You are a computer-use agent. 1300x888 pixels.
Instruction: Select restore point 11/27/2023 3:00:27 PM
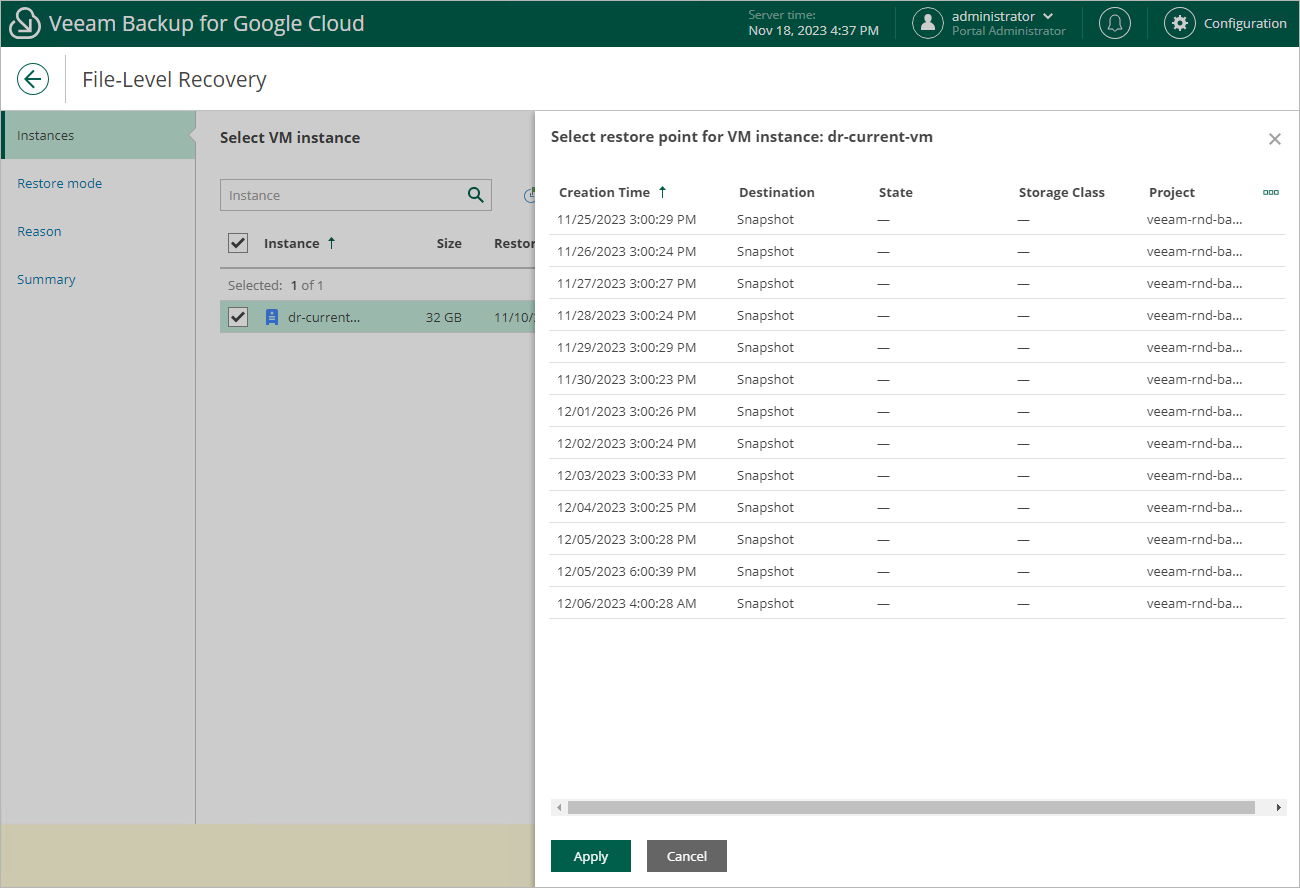click(x=917, y=283)
